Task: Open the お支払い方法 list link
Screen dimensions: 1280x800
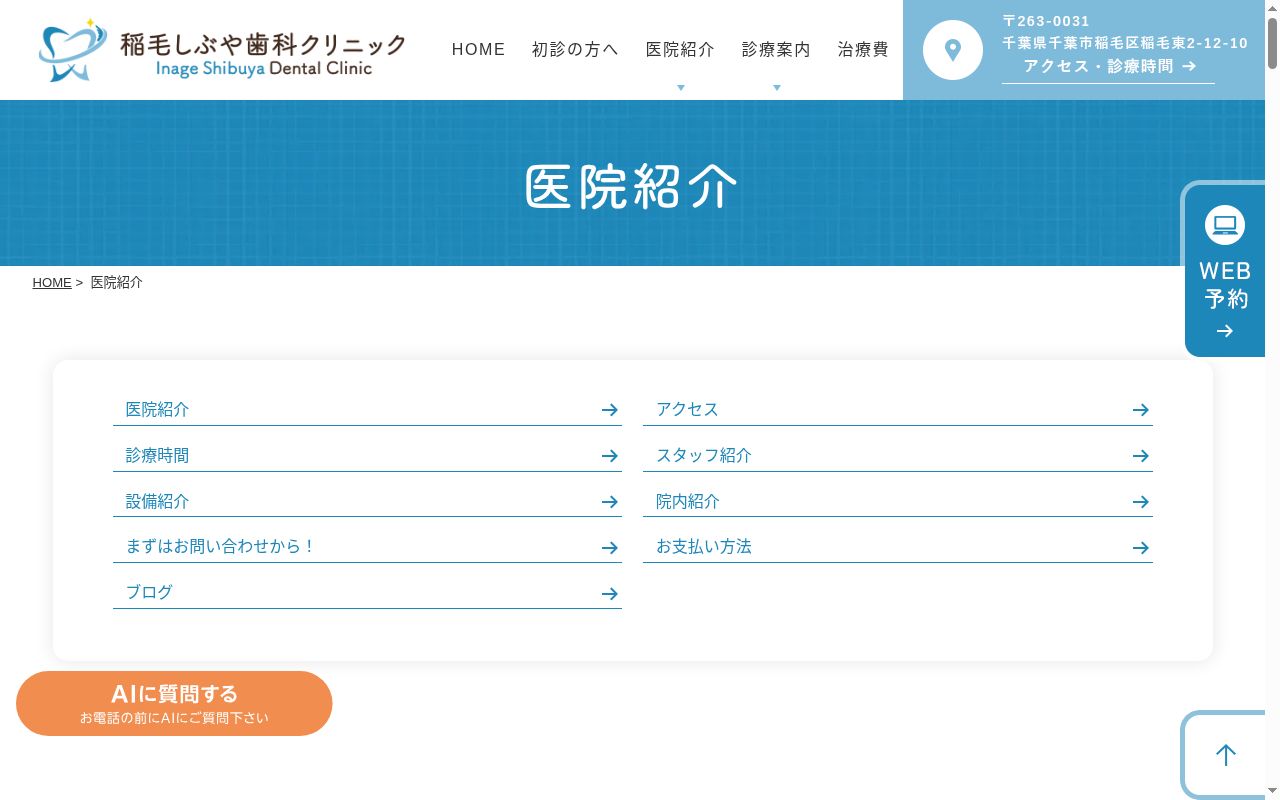Action: coord(898,548)
